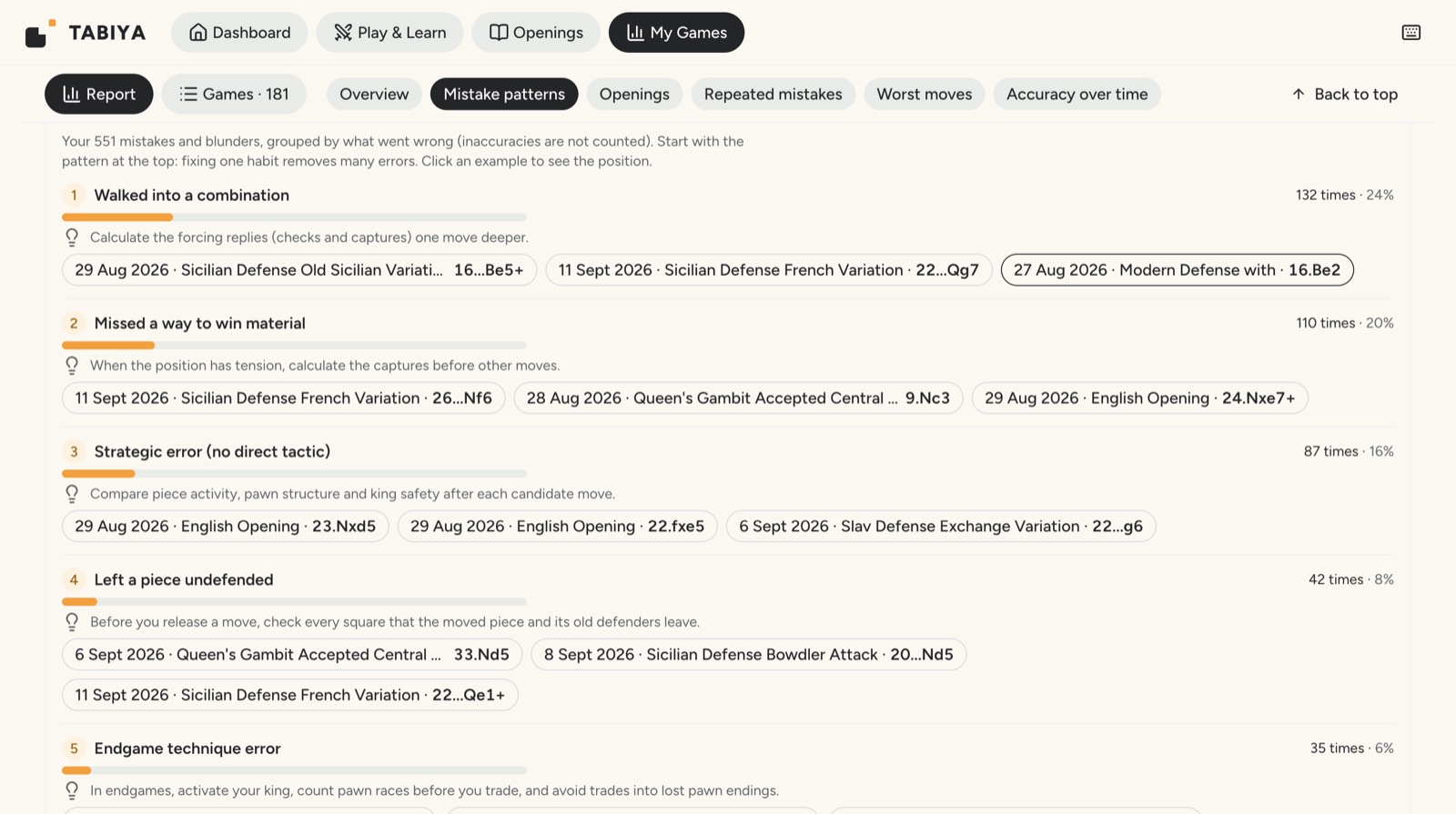Open example 8 Sept Bowdler Attack 20...Nd5
The height and width of the screenshot is (814, 1456).
coord(749,655)
